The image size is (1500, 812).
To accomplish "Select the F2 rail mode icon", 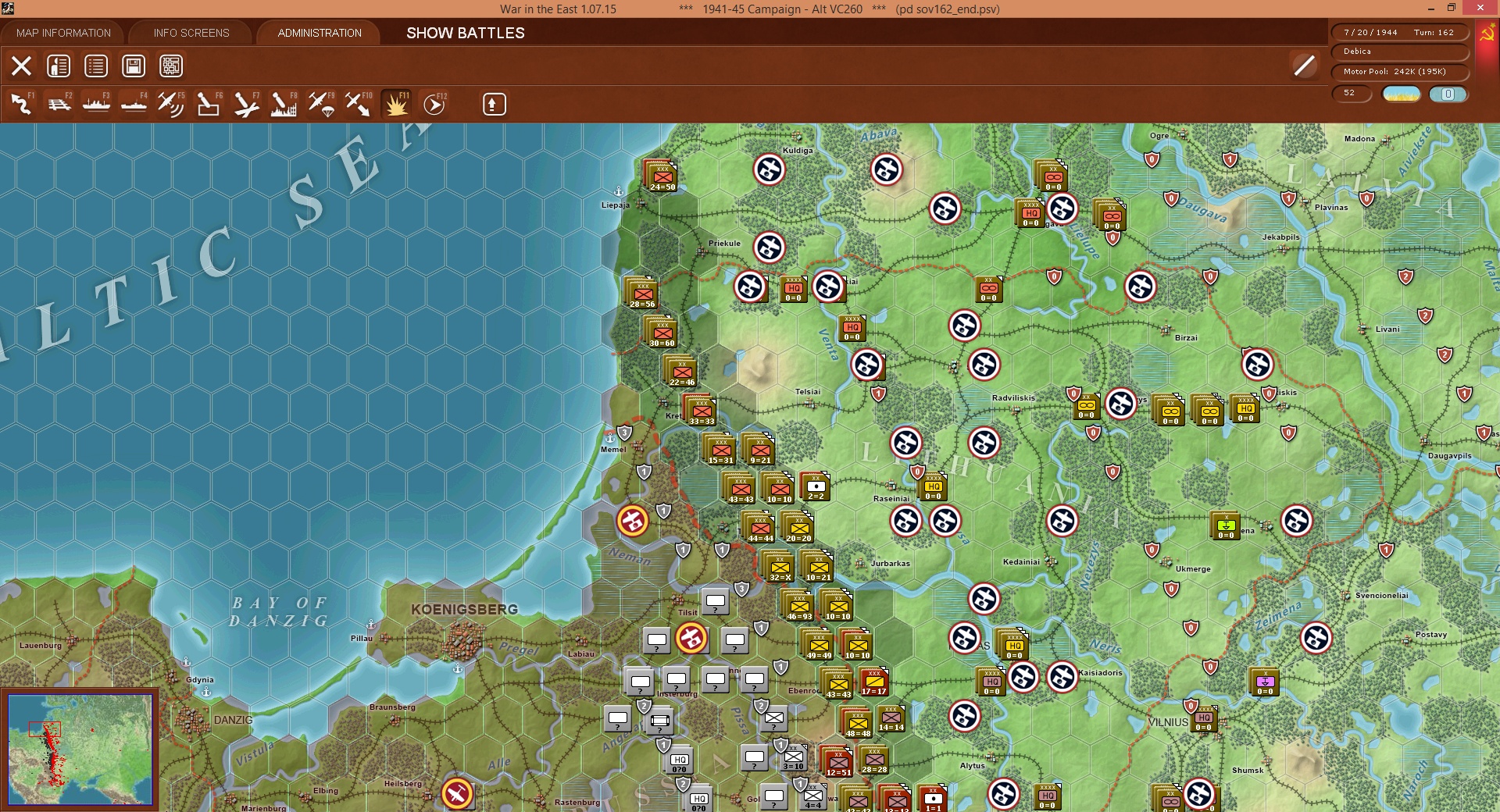I will coord(59,104).
